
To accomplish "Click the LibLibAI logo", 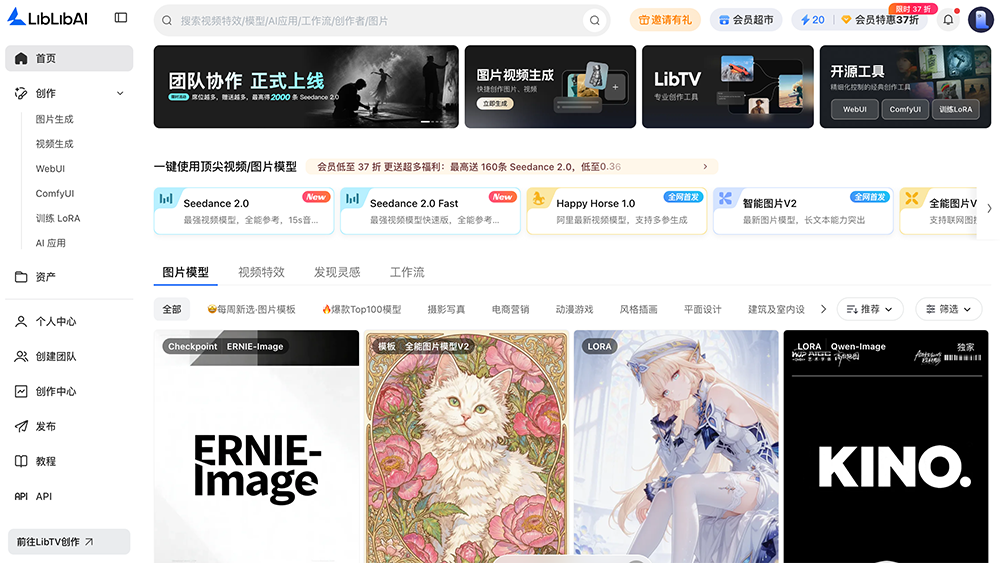I will (x=47, y=18).
